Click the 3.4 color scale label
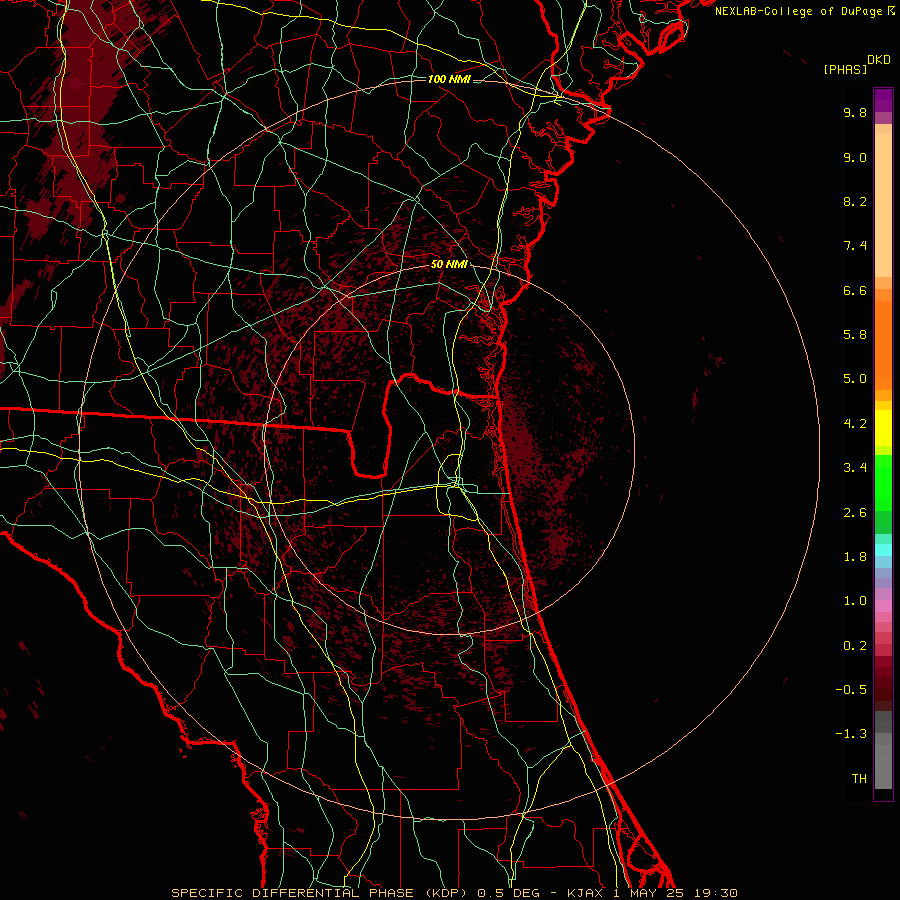Viewport: 900px width, 900px height. pos(855,468)
